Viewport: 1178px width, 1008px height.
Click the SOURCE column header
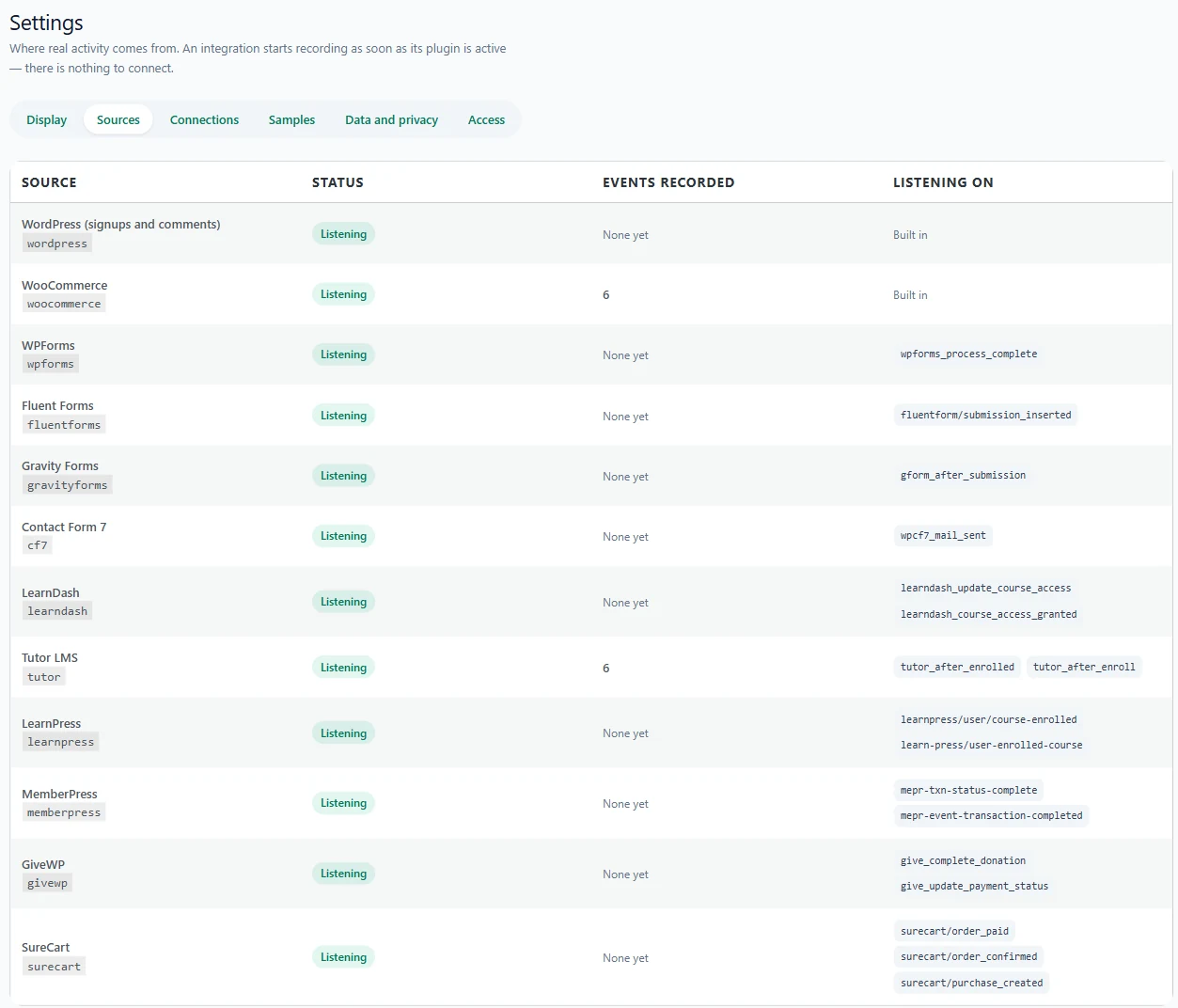coord(49,182)
